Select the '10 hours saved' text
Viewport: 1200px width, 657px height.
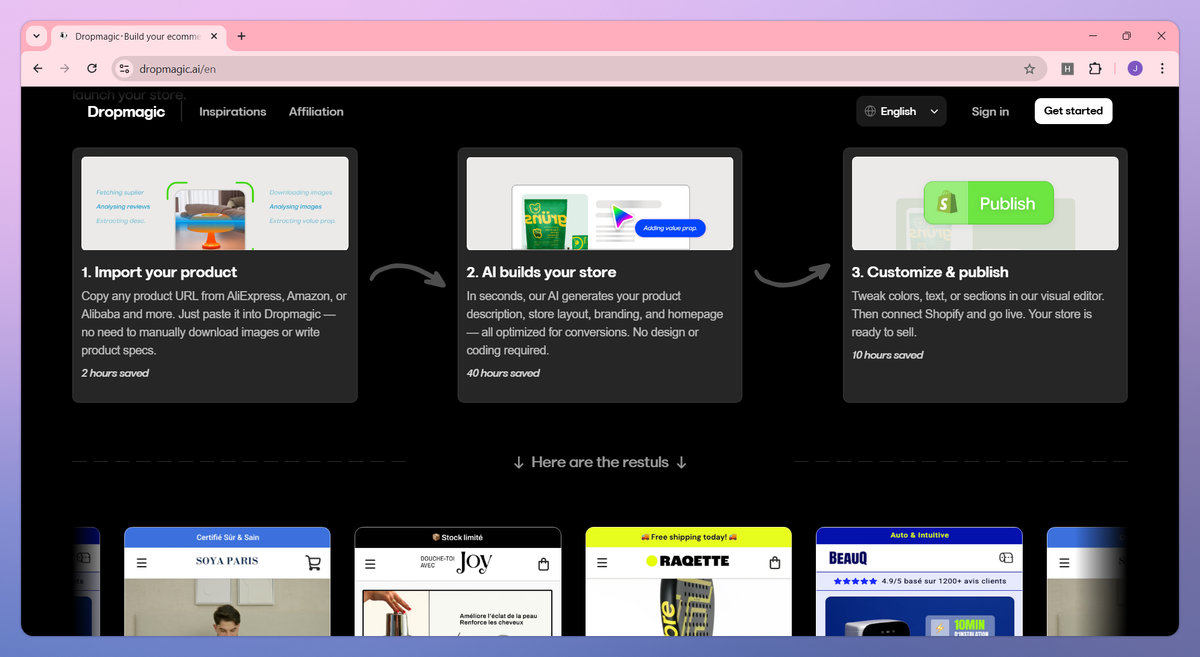[x=888, y=355]
